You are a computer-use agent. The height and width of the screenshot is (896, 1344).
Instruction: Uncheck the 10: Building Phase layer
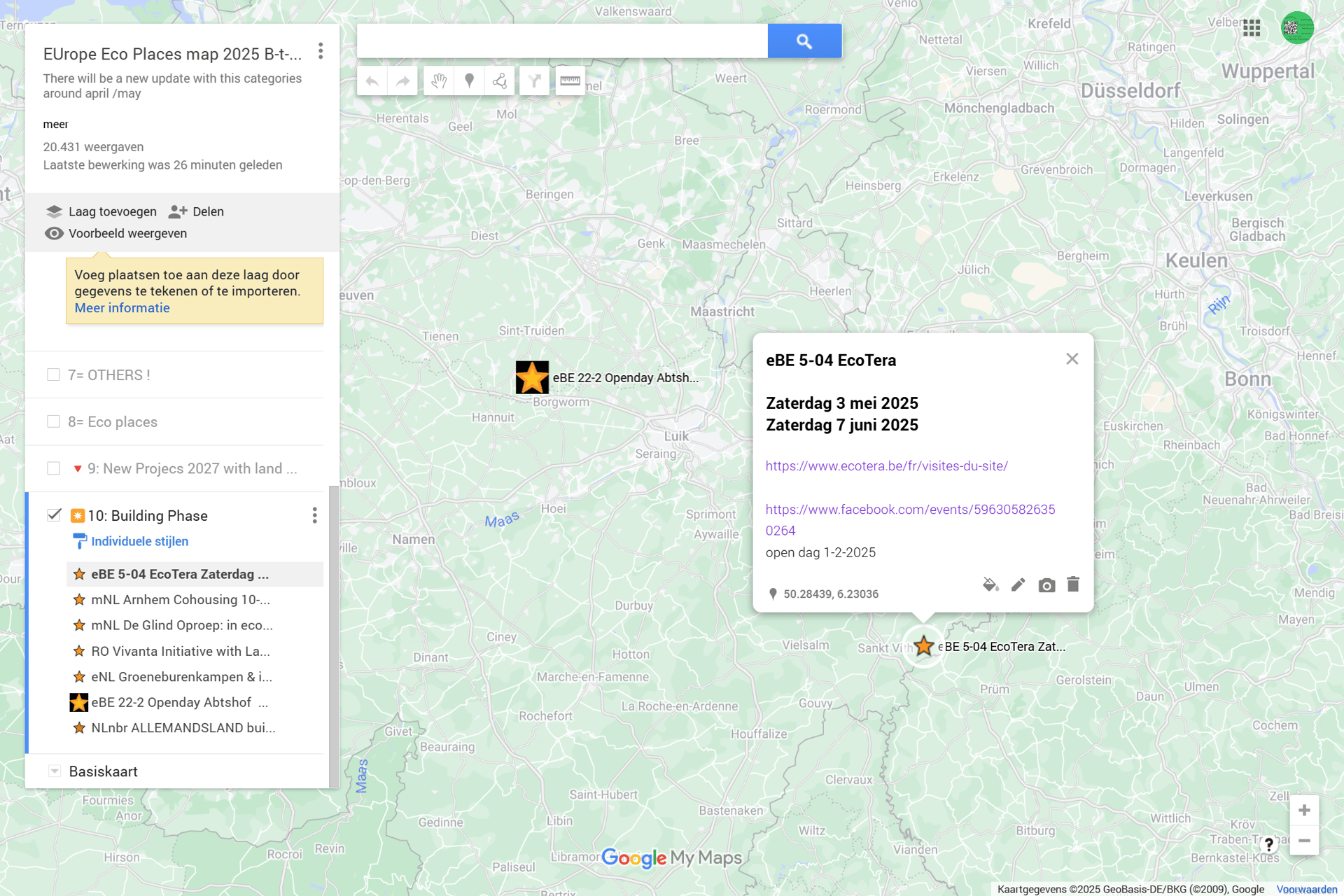coord(54,515)
